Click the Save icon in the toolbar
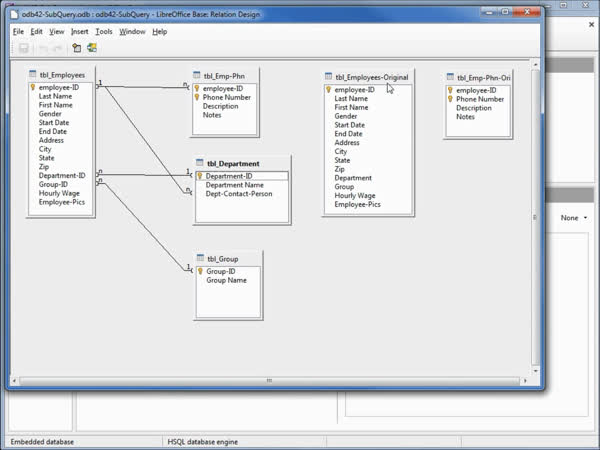Image resolution: width=600 pixels, height=450 pixels. click(x=23, y=48)
